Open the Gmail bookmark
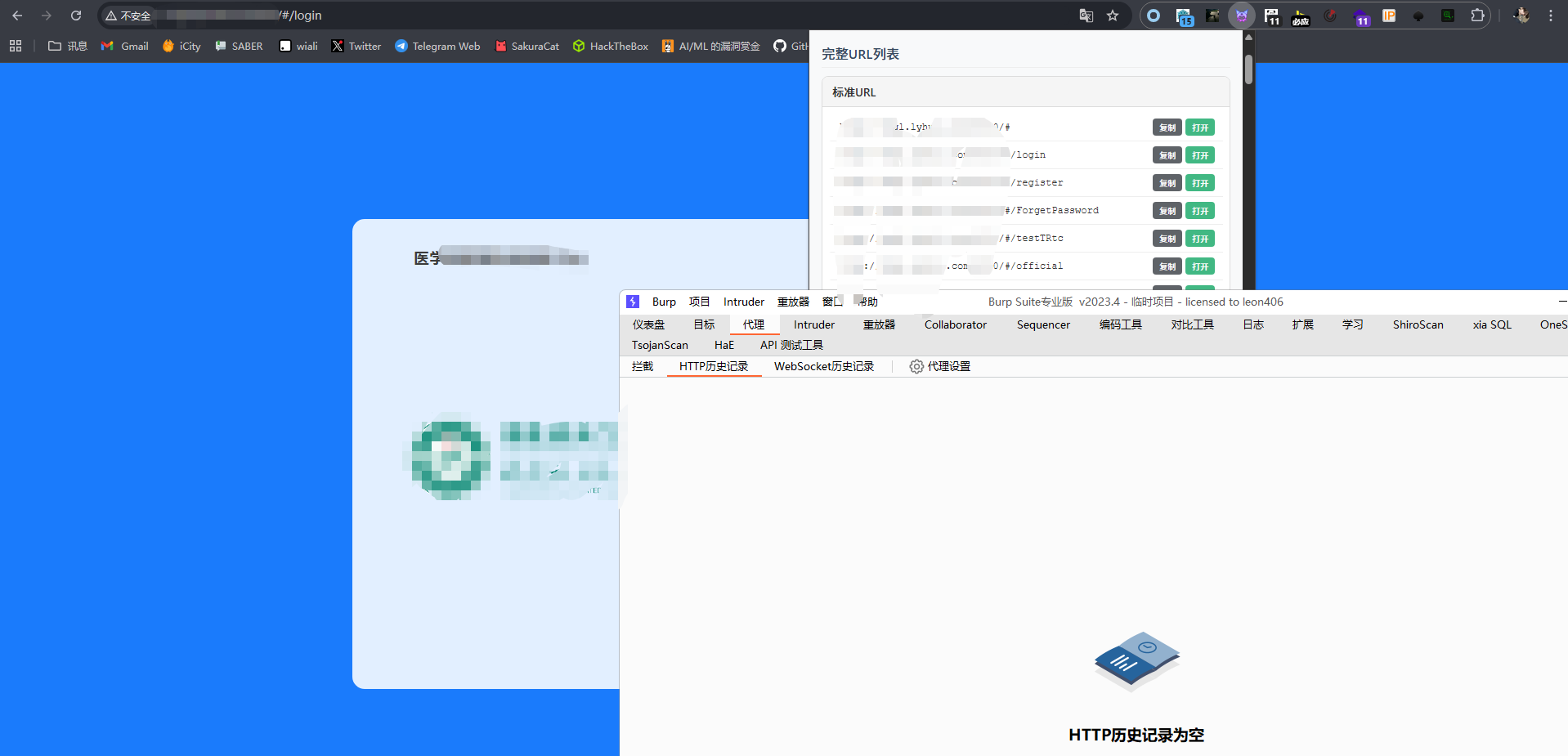1568x756 pixels. (x=125, y=46)
